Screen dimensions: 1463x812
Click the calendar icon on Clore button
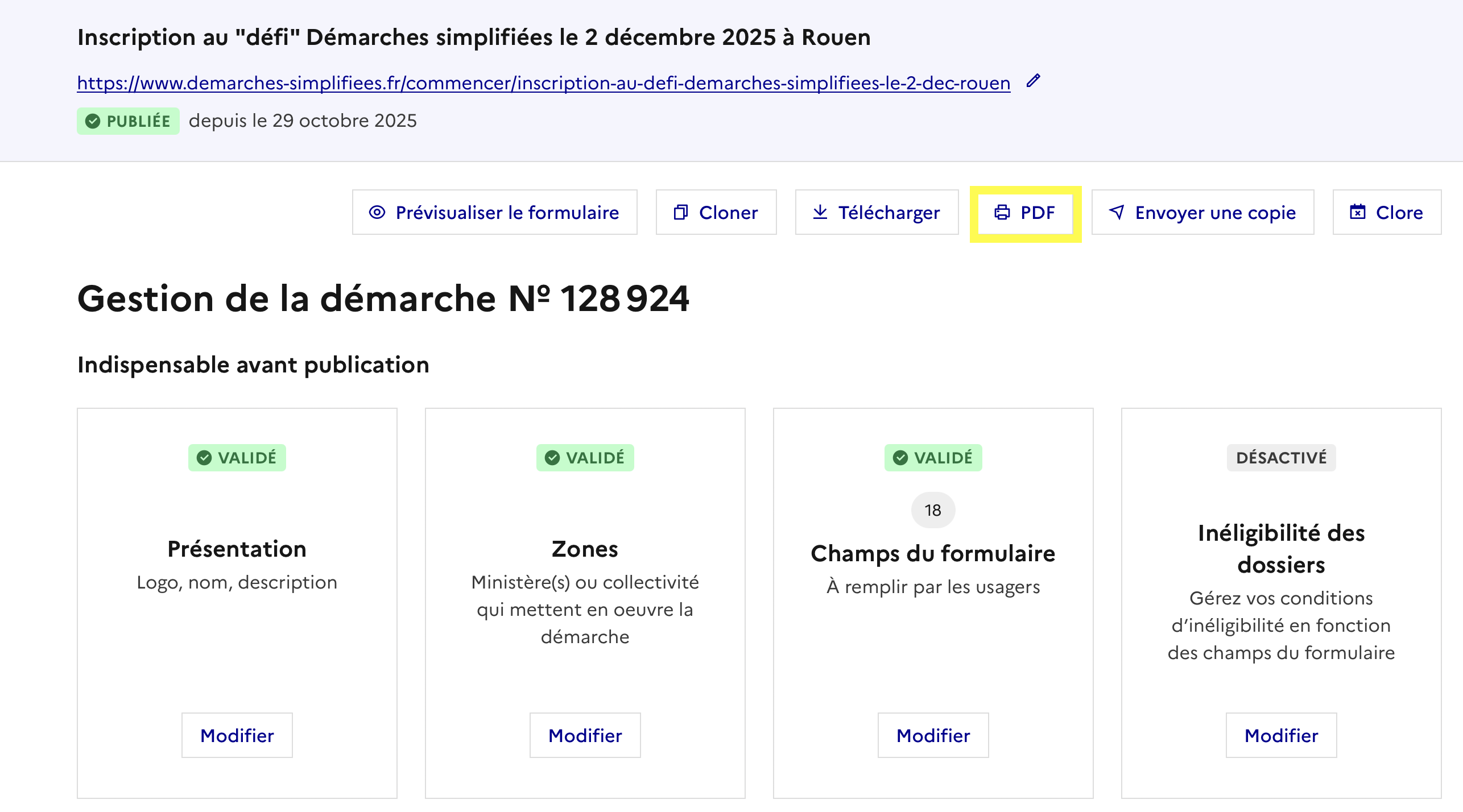pos(1358,212)
